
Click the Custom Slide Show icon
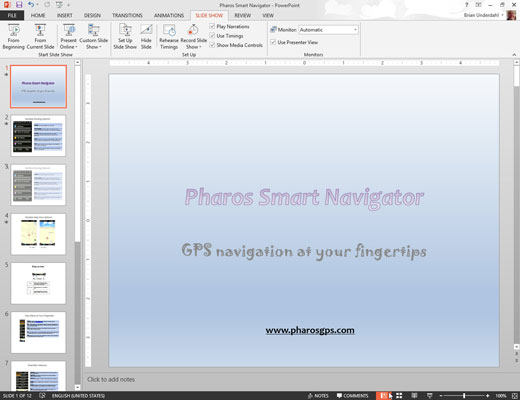(94, 30)
